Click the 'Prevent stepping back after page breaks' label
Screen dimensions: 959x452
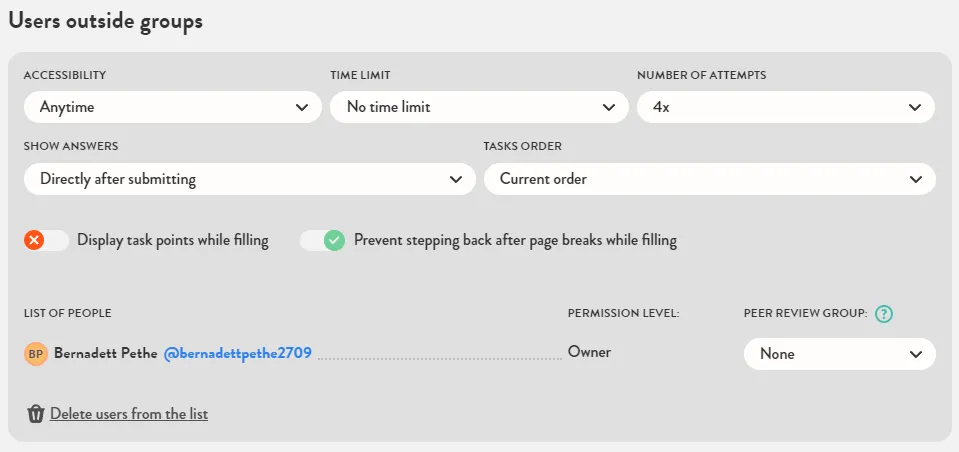[515, 241]
